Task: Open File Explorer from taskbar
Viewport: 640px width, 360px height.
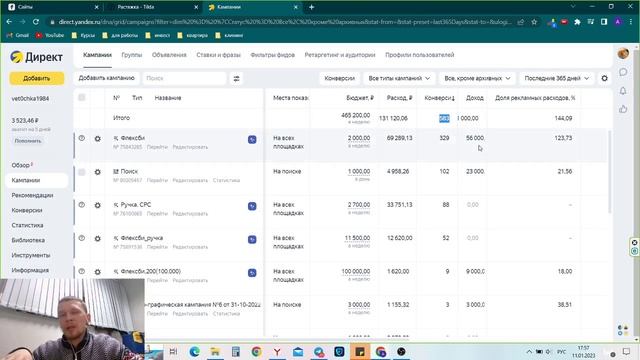Action: coord(215,351)
